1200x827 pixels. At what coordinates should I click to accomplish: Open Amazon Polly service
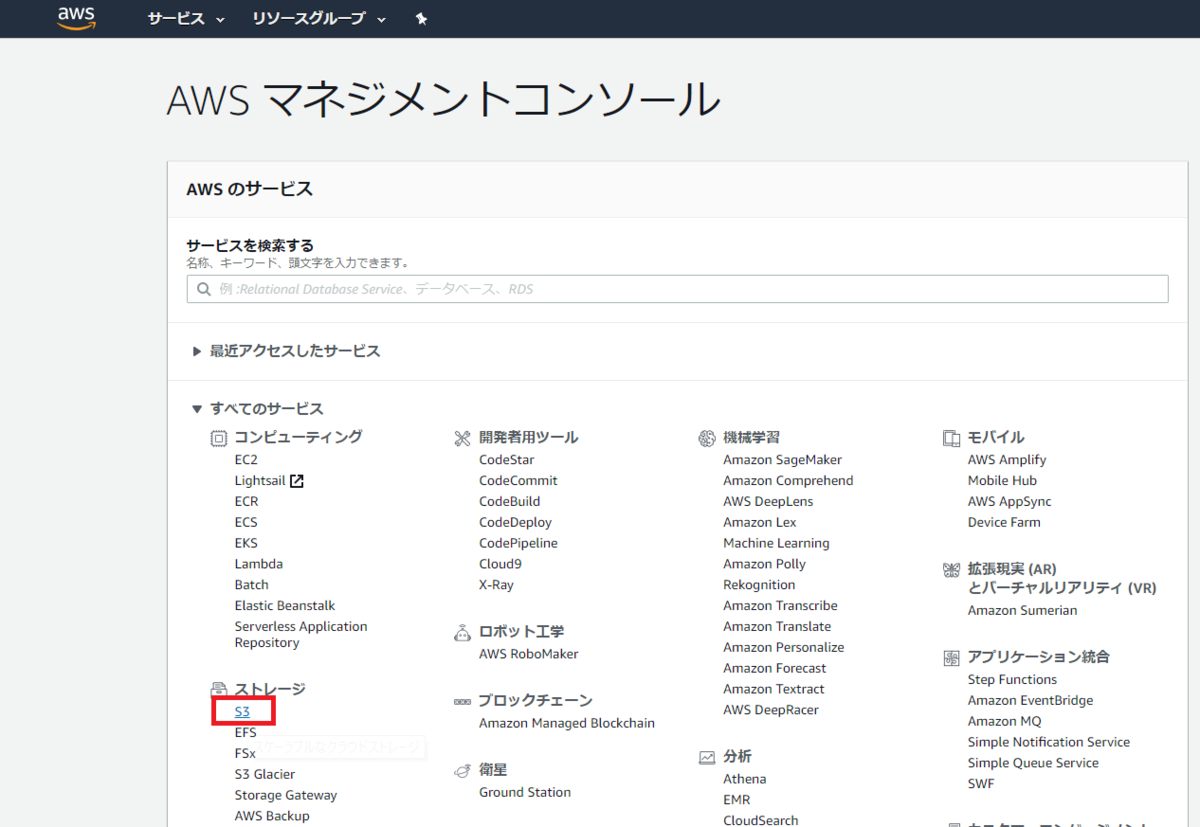(764, 564)
